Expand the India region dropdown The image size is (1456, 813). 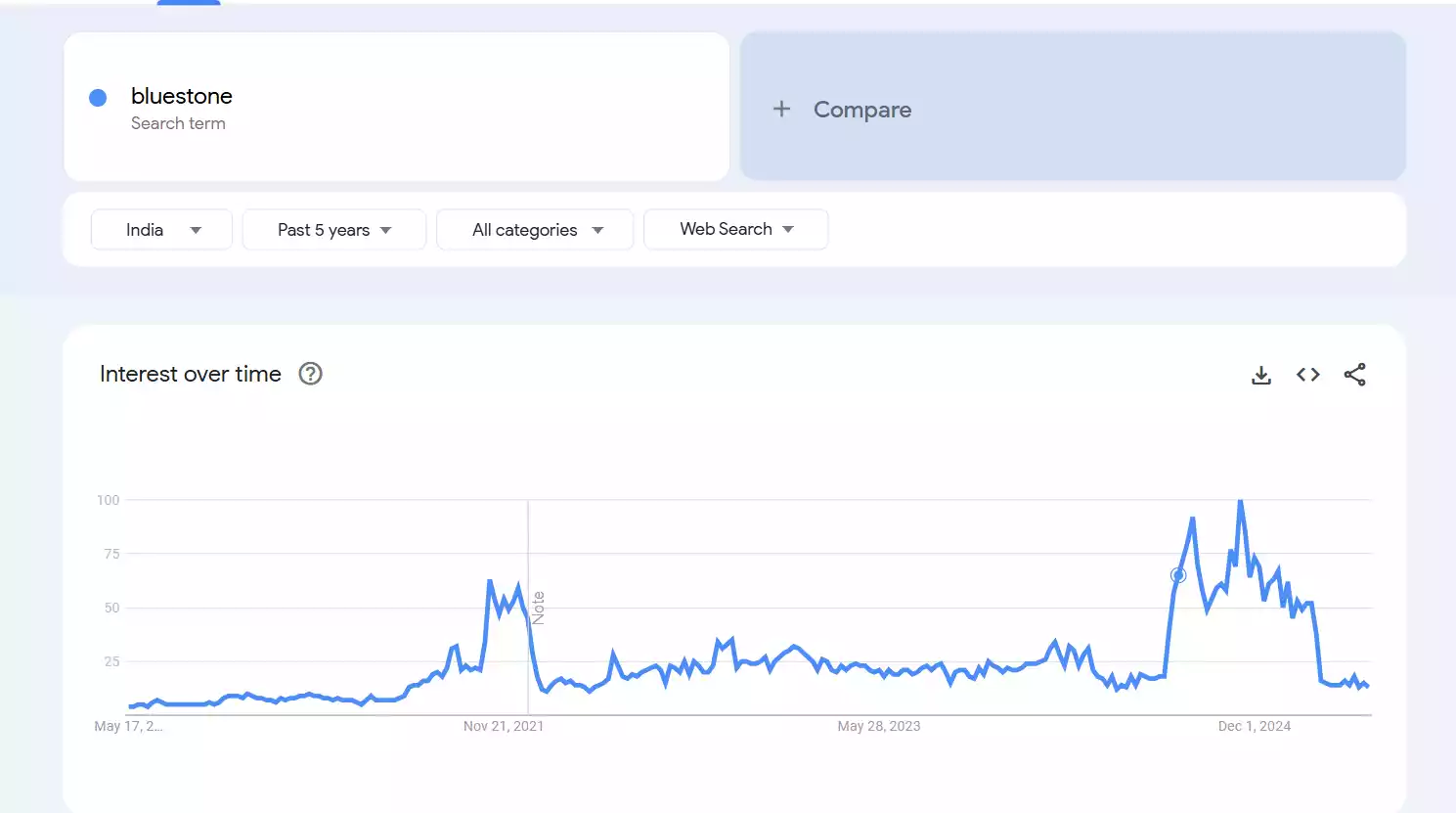(x=161, y=230)
